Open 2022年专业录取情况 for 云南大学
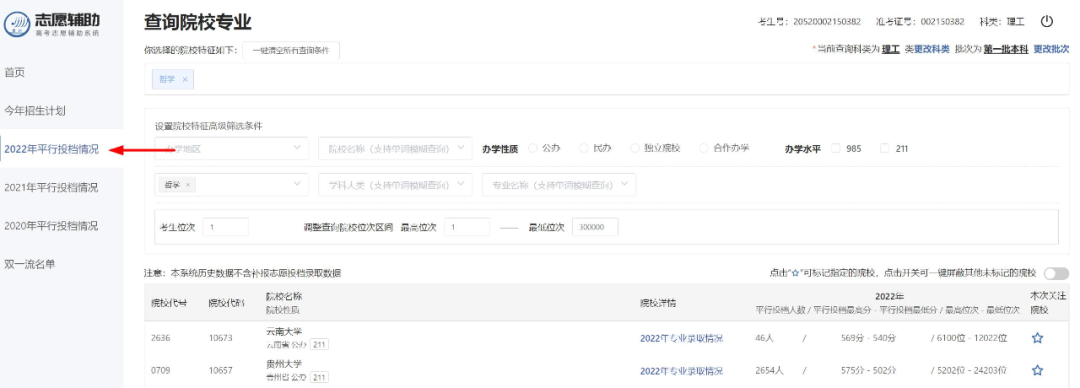This screenshot has height=388, width=1080. point(681,338)
